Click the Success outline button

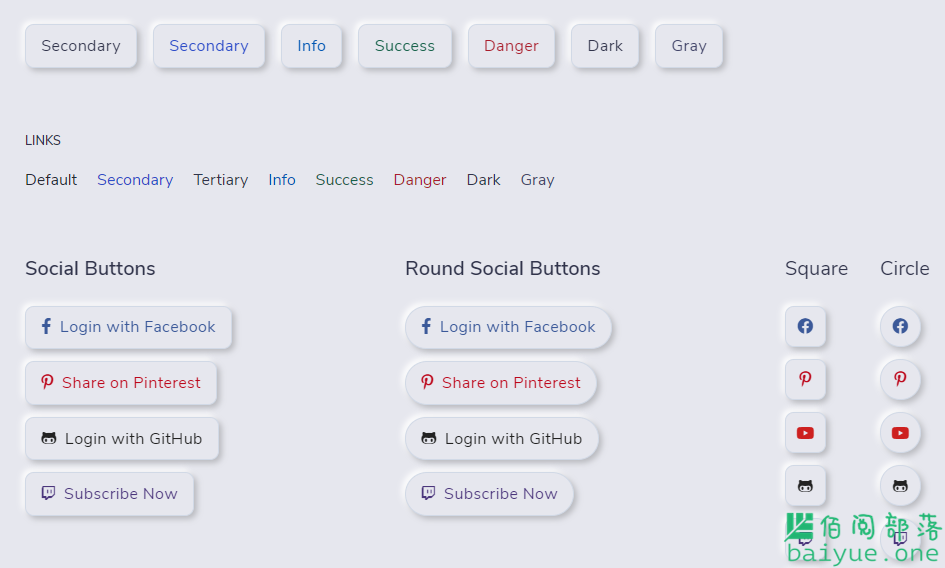click(x=404, y=46)
